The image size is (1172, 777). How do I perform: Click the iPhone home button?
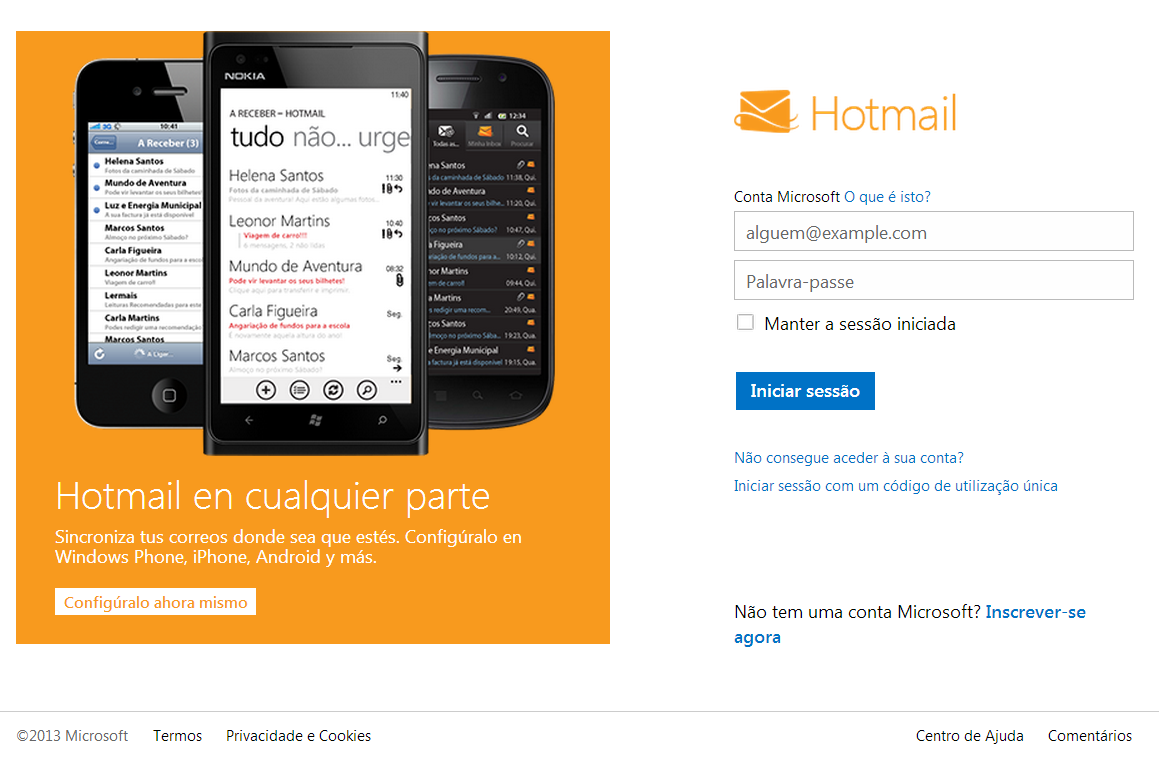point(169,395)
